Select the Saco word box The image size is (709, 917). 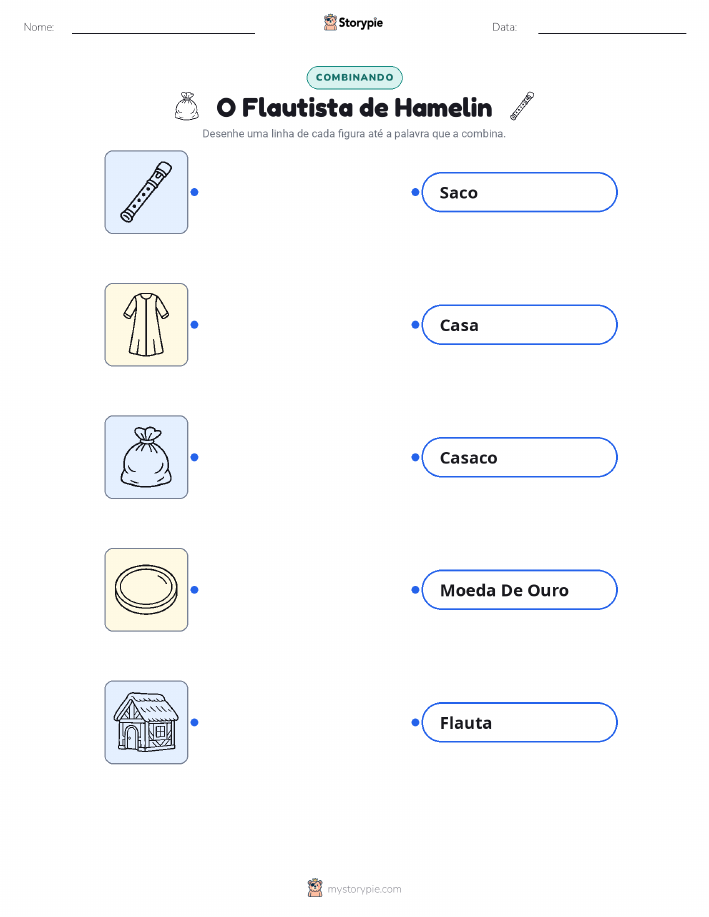point(519,192)
